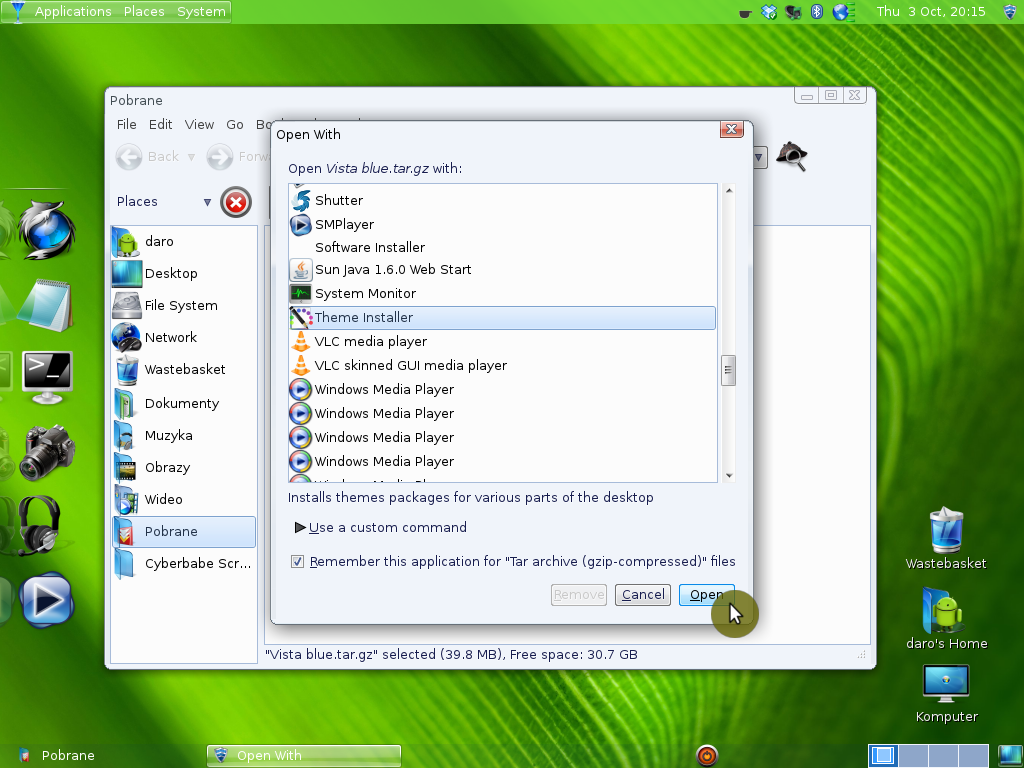This screenshot has width=1024, height=768.
Task: Open the Back button history dropdown arrow
Action: pos(191,157)
